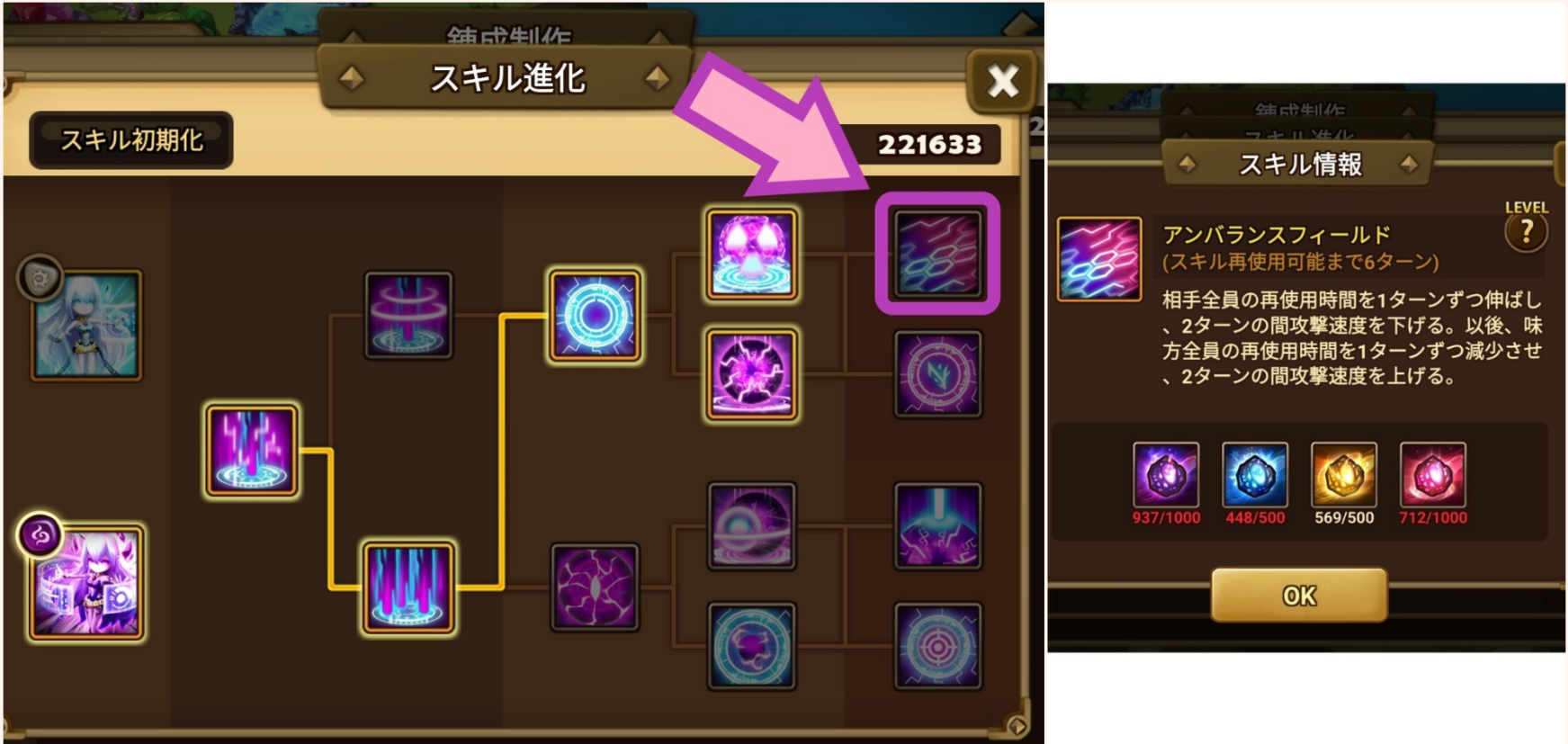Click the スキル初期化 reset button

click(x=131, y=140)
